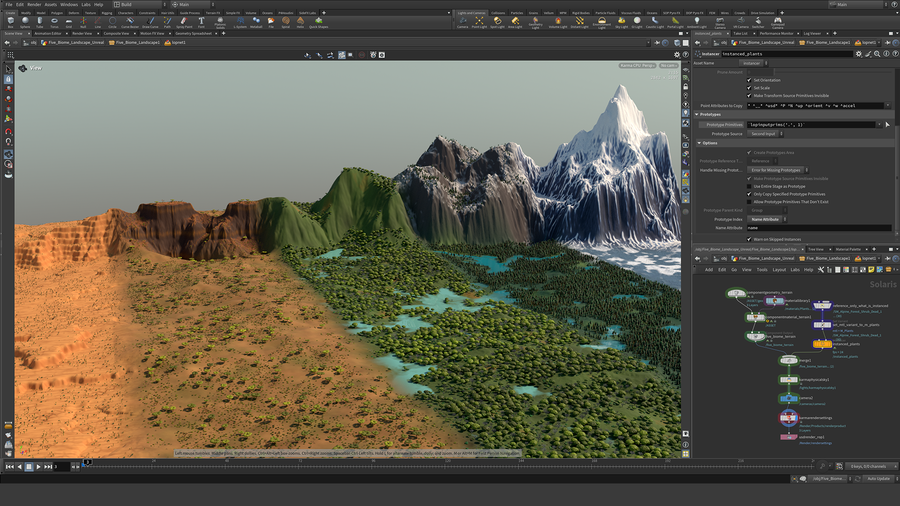Select the Grid shelf tool
900x506 pixels.
tap(69, 22)
